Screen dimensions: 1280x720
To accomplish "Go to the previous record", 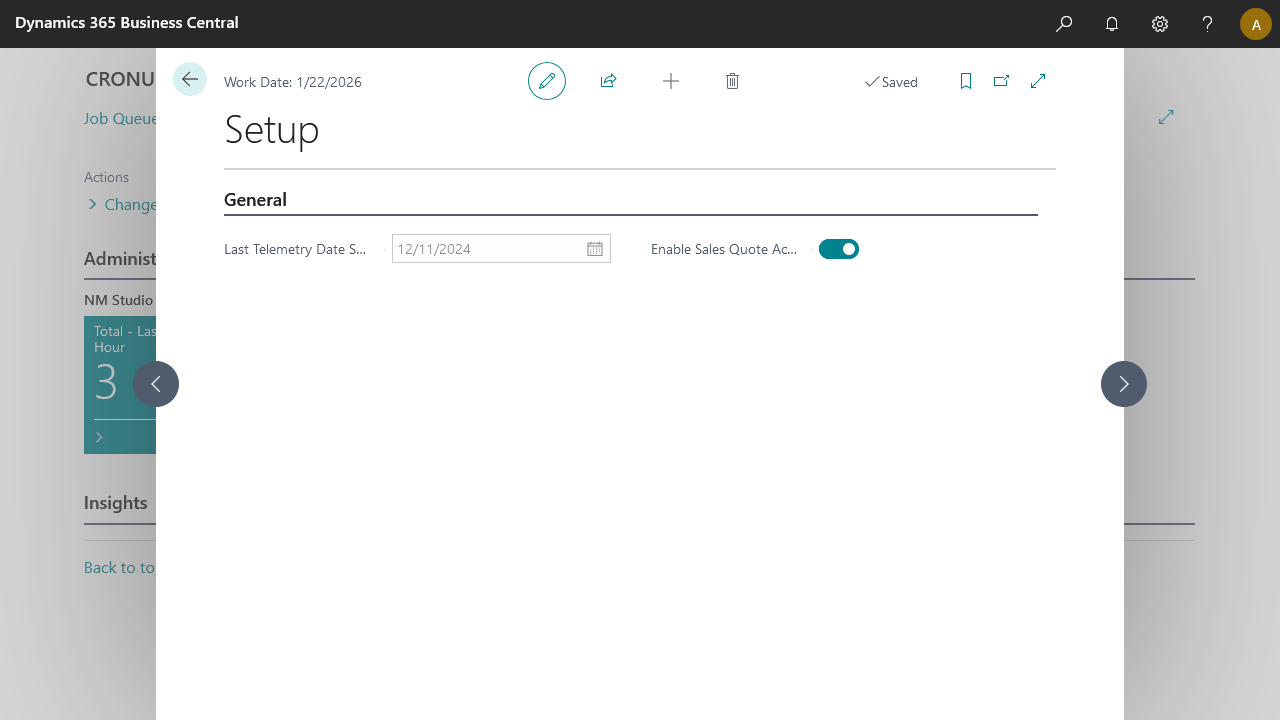I will [x=156, y=384].
